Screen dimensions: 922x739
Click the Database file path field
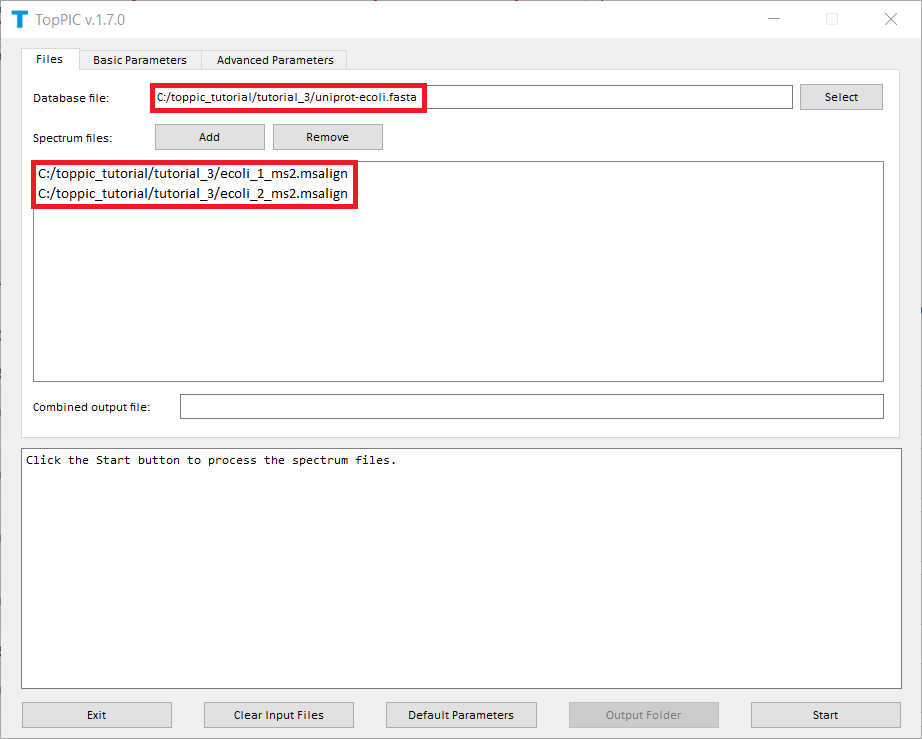[x=472, y=97]
